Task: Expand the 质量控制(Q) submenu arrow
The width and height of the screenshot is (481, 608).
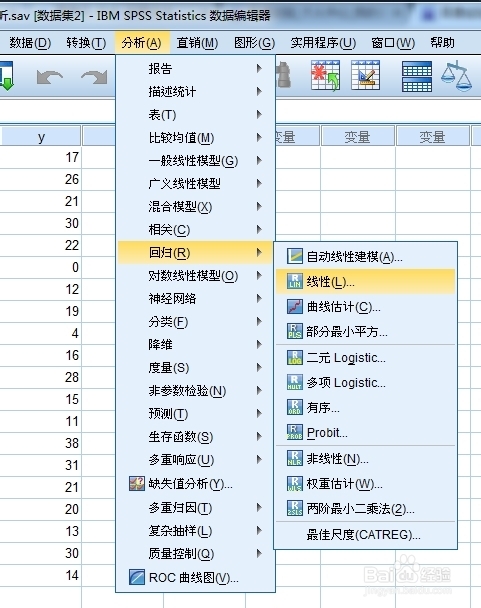Action: (259, 553)
